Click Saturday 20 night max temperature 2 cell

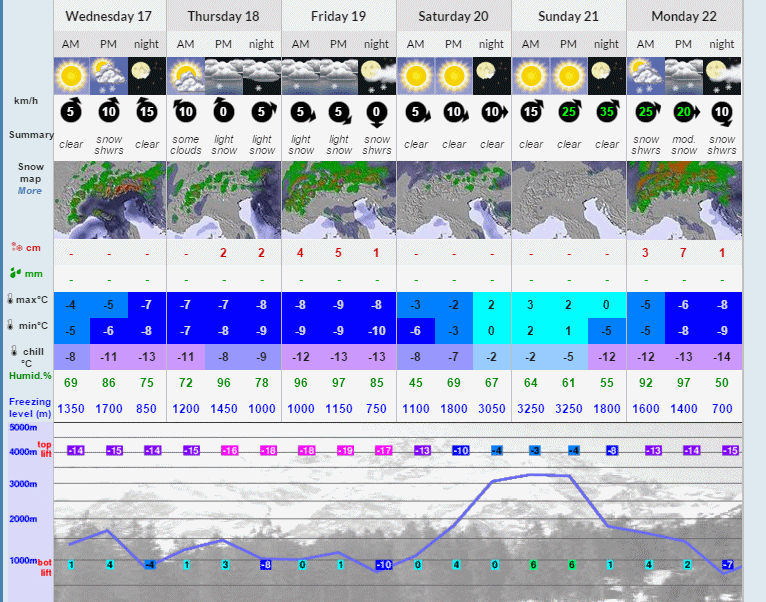click(491, 305)
